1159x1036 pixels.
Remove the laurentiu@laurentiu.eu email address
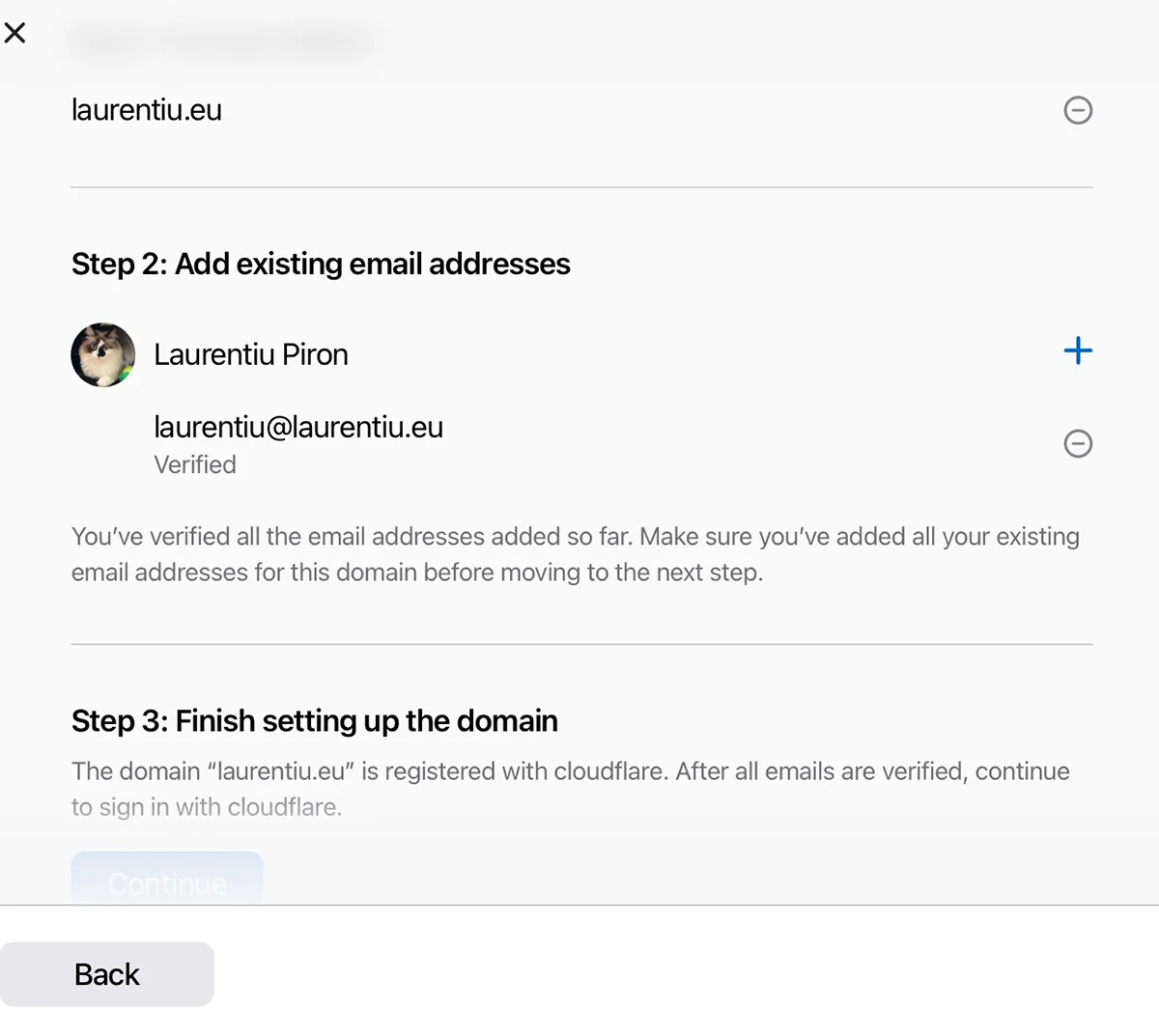pyautogui.click(x=1078, y=443)
